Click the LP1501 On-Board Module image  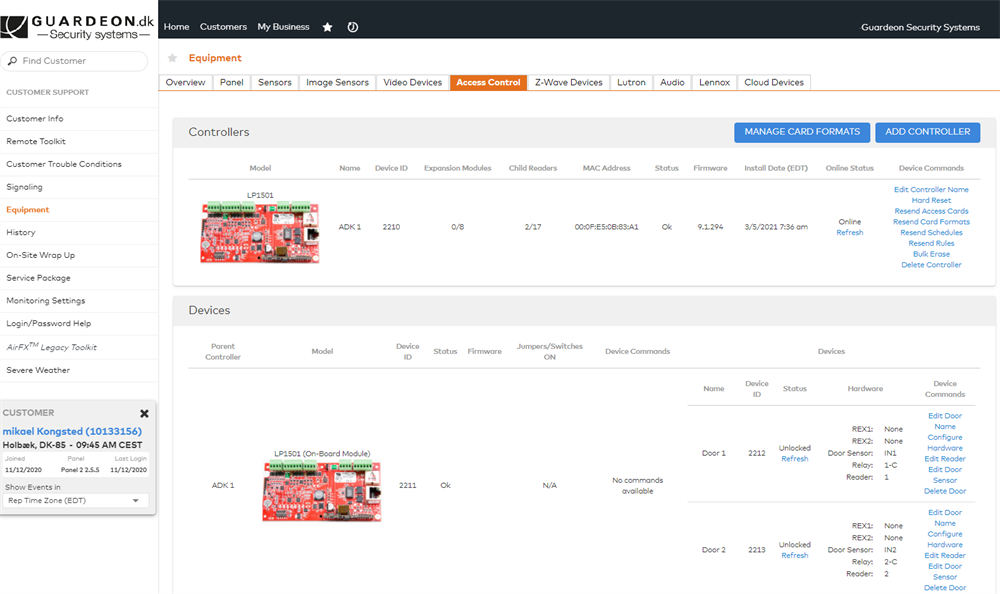(322, 491)
